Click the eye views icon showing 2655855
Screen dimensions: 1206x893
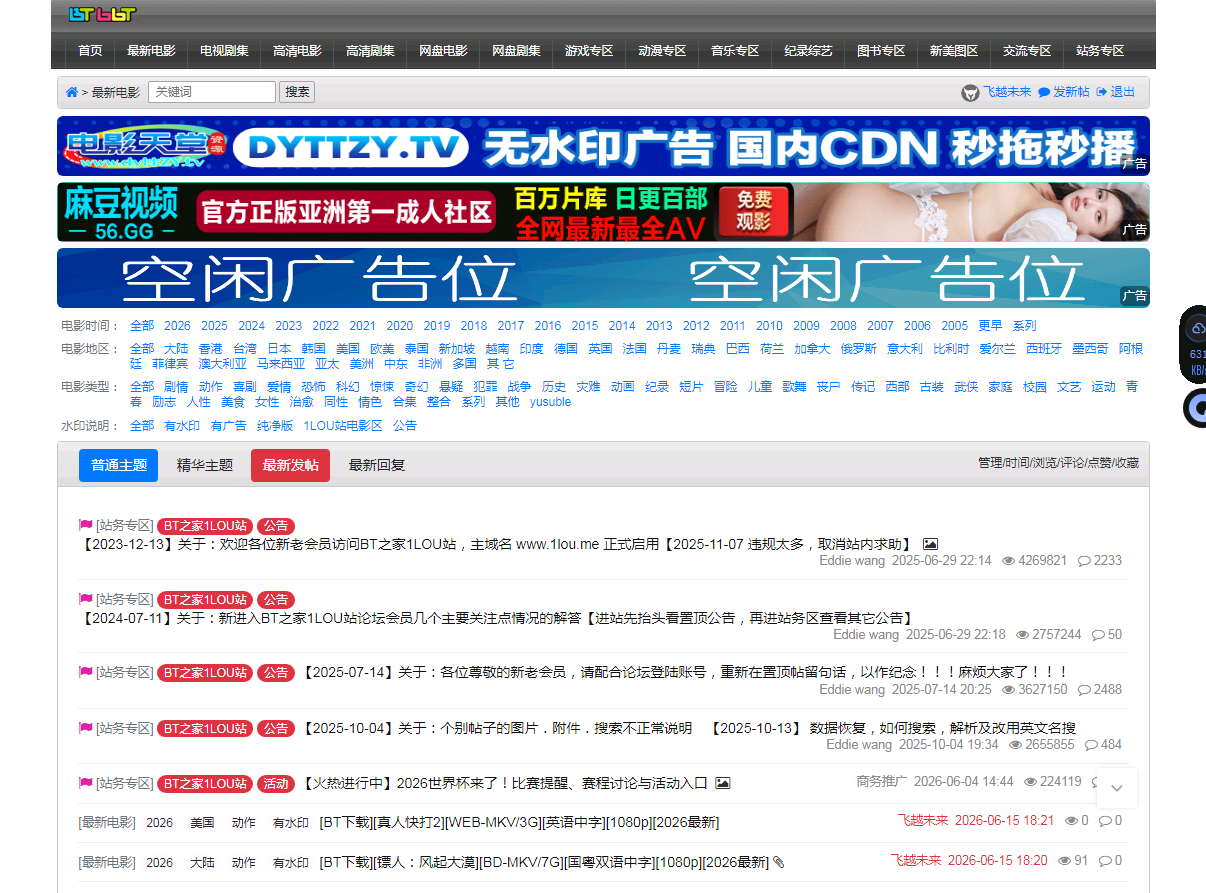click(x=1016, y=745)
